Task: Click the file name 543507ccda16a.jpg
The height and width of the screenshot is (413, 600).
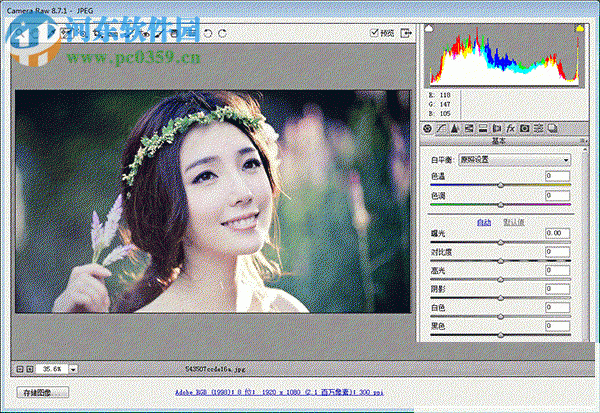Action: pos(215,369)
